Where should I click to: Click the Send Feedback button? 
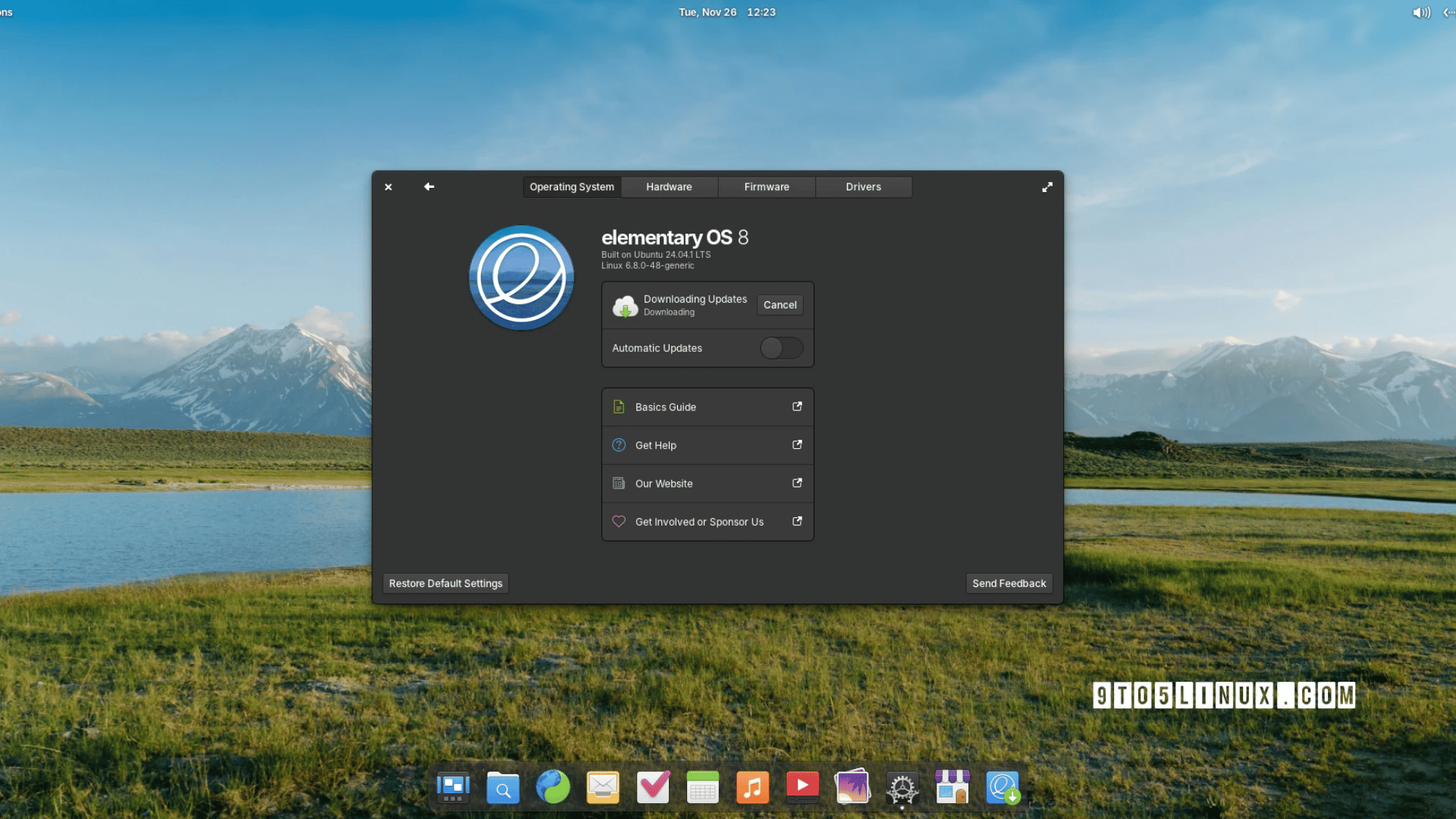pyautogui.click(x=1009, y=583)
